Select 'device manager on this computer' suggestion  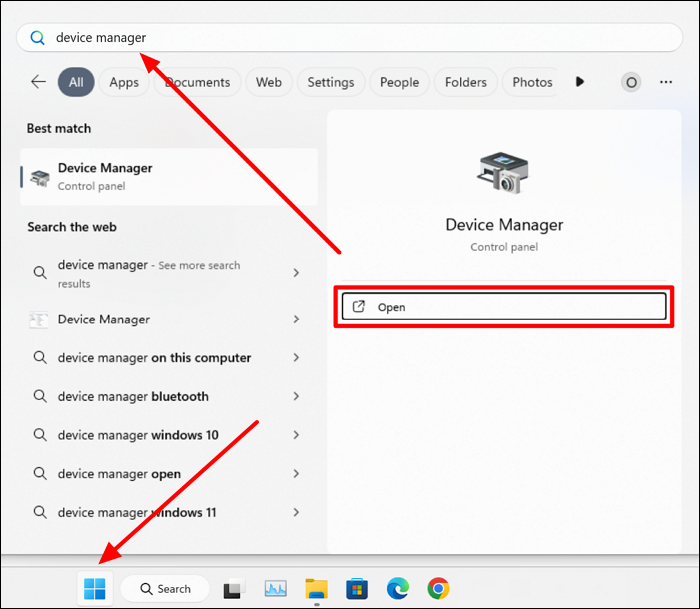tap(167, 358)
